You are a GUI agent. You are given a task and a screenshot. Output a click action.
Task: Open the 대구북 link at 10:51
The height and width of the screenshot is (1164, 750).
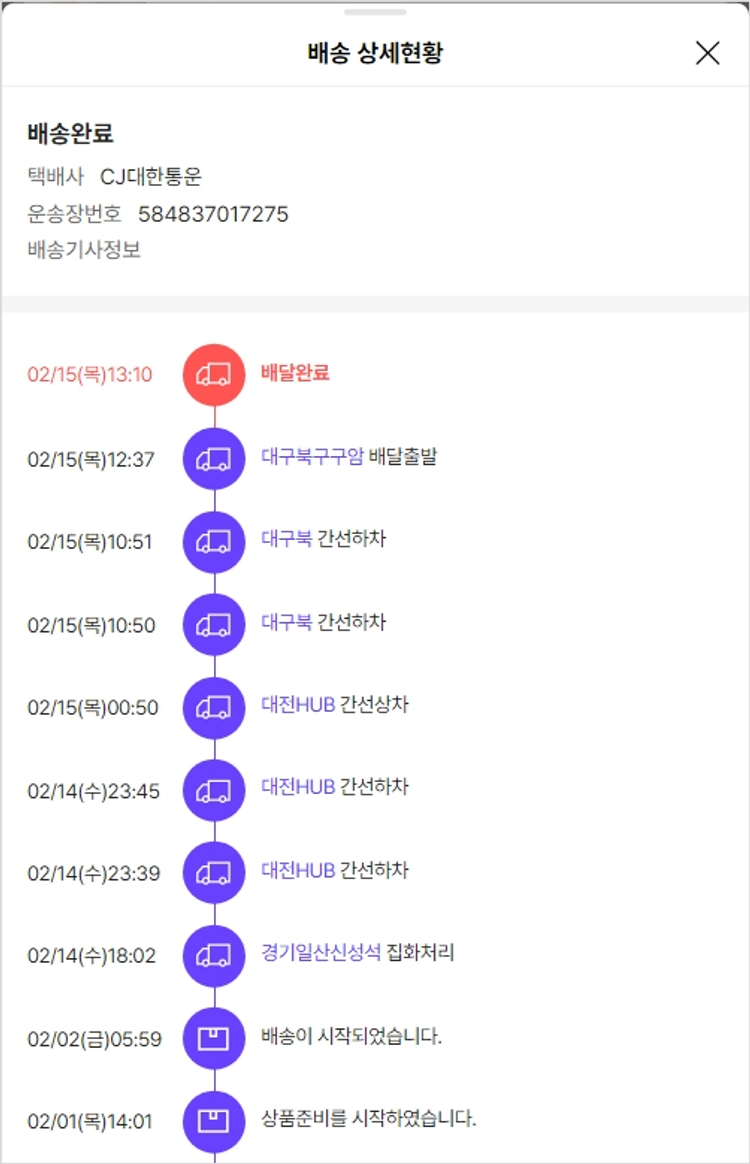click(286, 539)
